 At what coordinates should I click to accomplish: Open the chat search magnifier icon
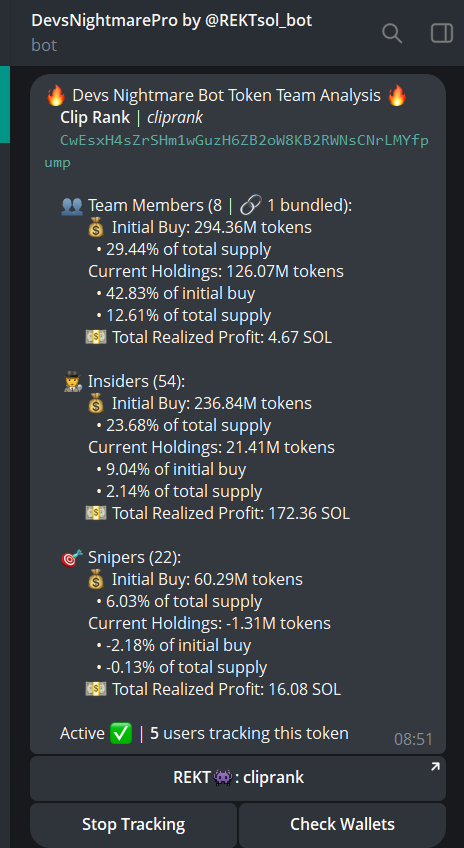click(392, 34)
